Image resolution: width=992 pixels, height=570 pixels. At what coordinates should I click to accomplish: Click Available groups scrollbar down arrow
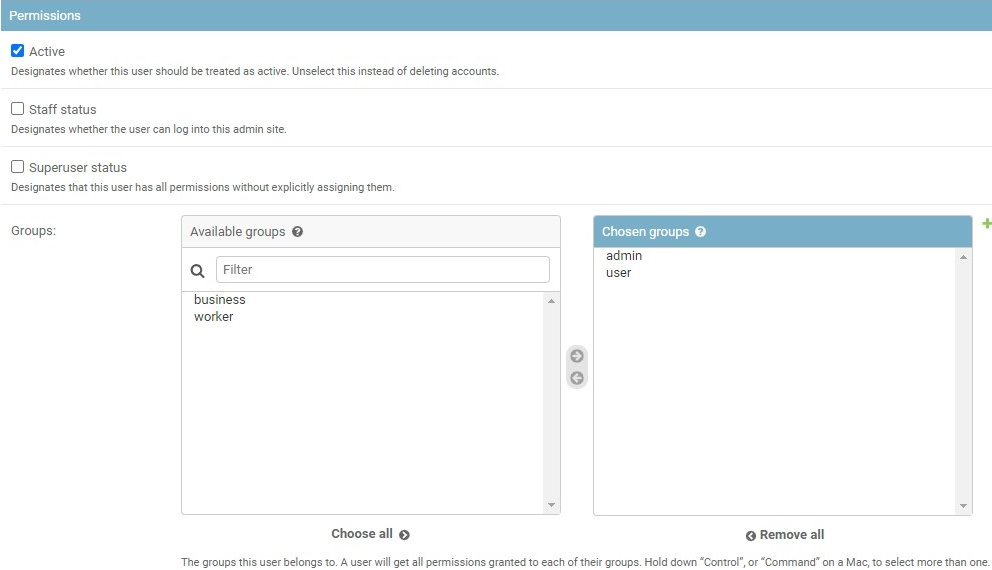551,505
